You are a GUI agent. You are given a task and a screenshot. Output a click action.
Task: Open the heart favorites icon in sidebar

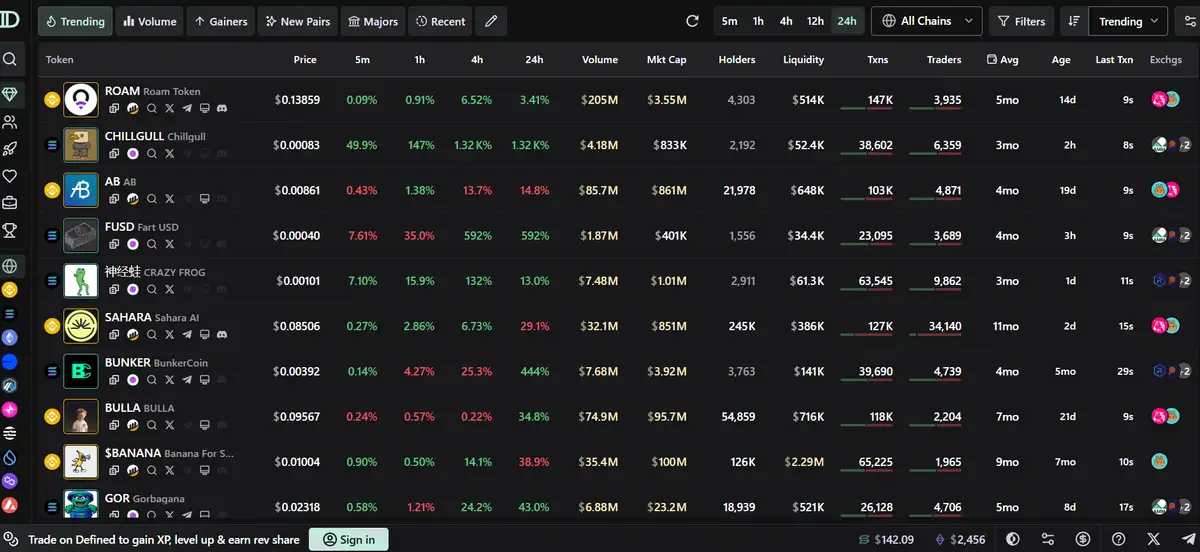click(10, 176)
